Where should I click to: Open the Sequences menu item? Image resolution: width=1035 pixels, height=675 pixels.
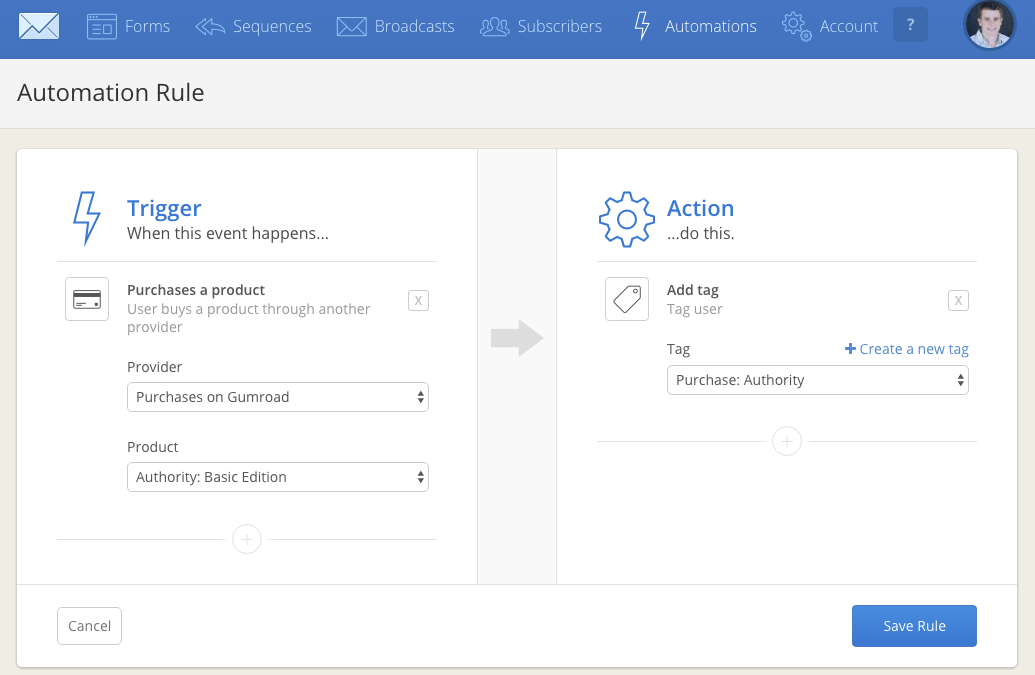(x=254, y=27)
